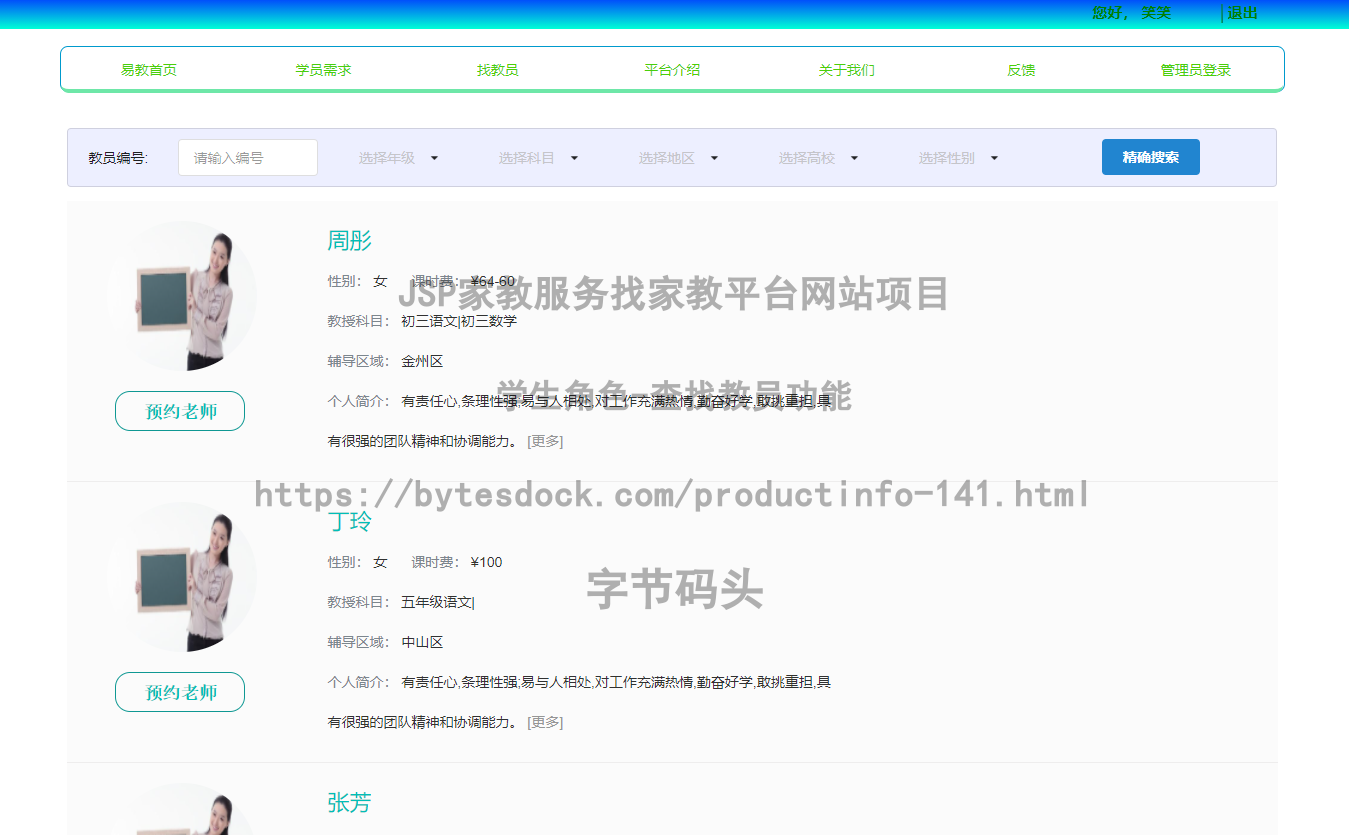Open the 选择高校 dropdown
The width and height of the screenshot is (1349, 835).
(x=819, y=158)
